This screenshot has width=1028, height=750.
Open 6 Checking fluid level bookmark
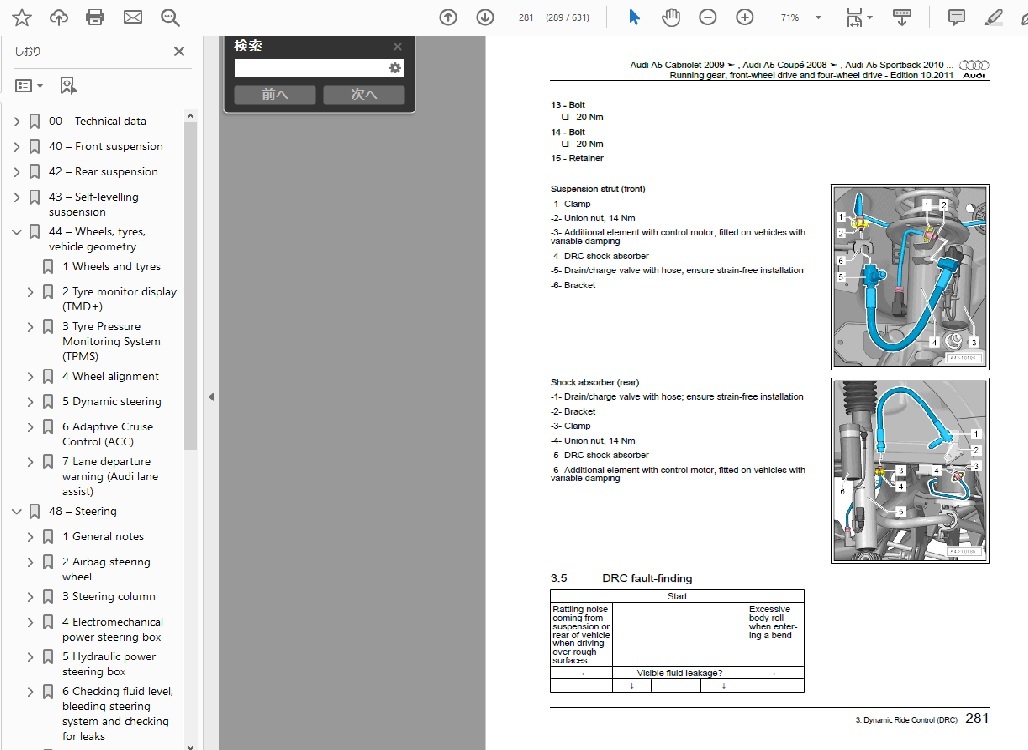[117, 713]
